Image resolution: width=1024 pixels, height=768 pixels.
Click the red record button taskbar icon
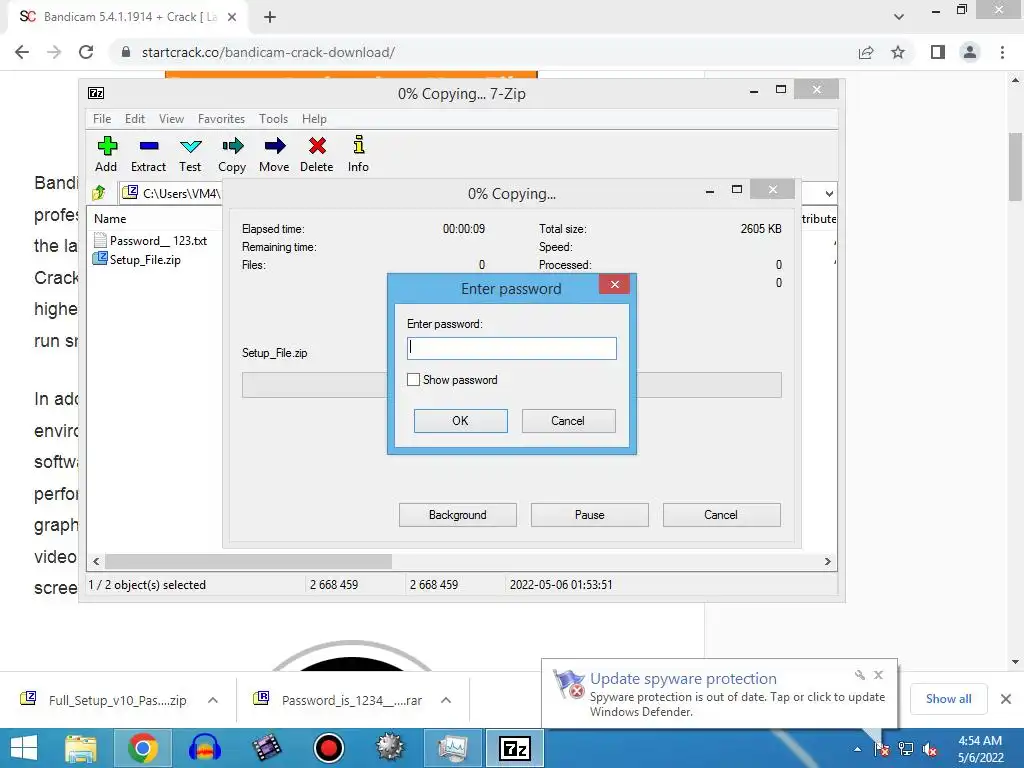328,748
